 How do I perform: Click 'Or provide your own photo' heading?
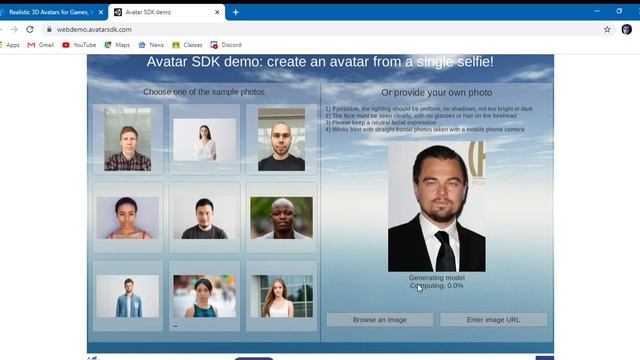(x=436, y=93)
